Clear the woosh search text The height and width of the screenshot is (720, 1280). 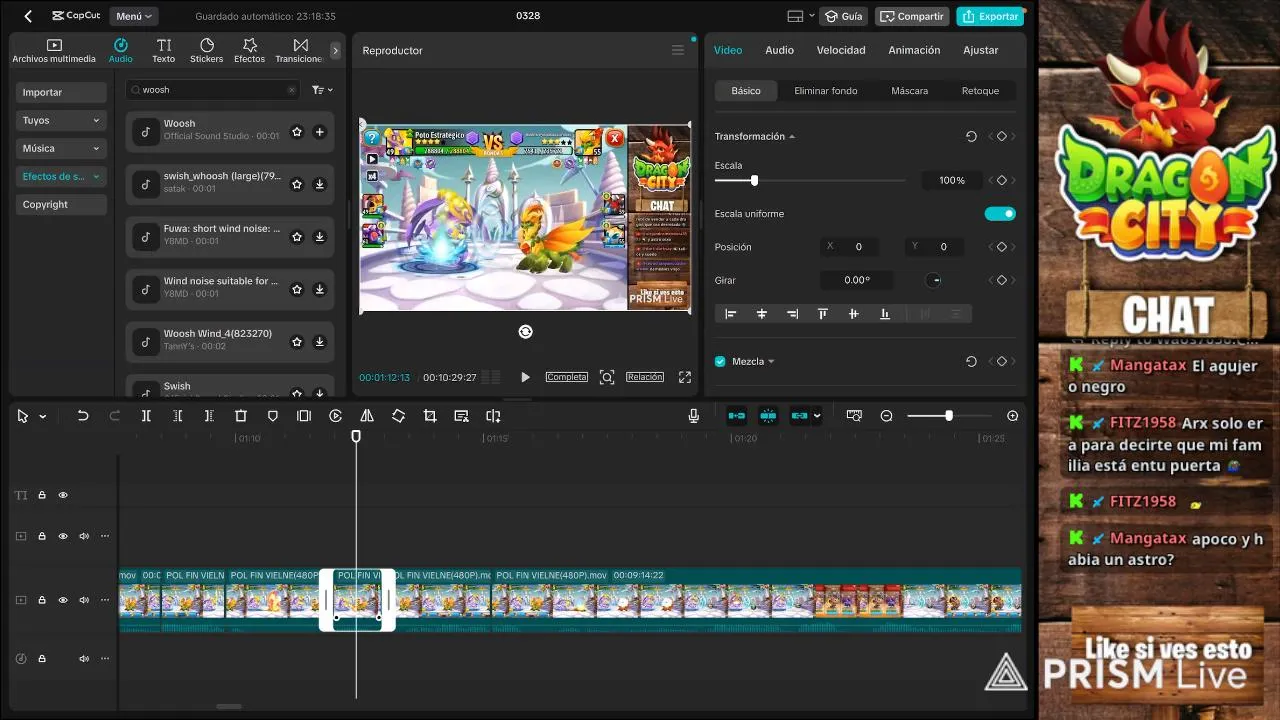(x=292, y=90)
